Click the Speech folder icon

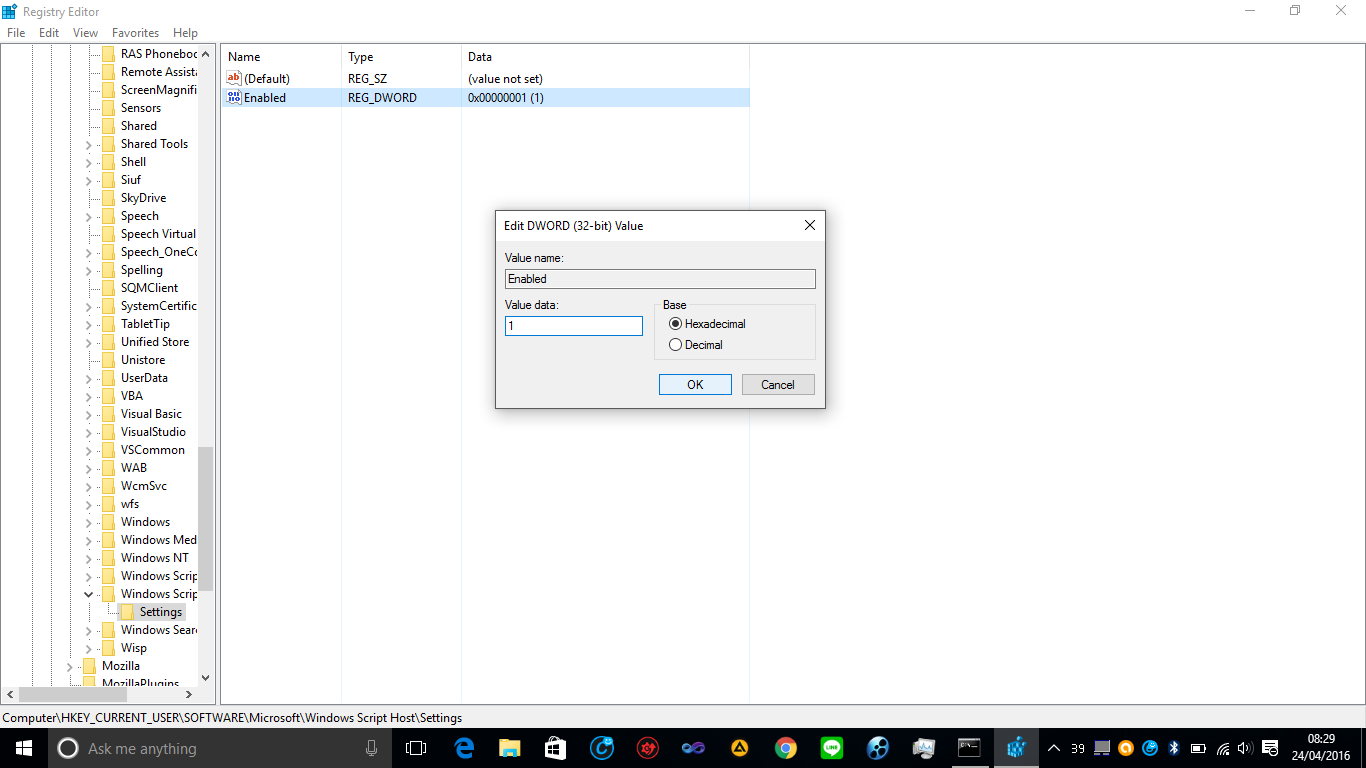[x=108, y=216]
